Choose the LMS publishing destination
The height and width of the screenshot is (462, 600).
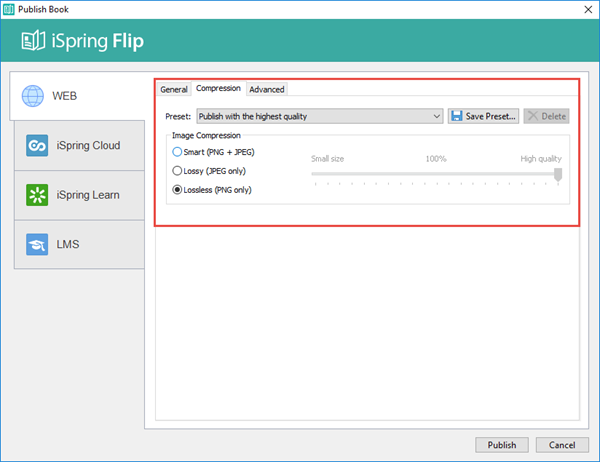[79, 244]
